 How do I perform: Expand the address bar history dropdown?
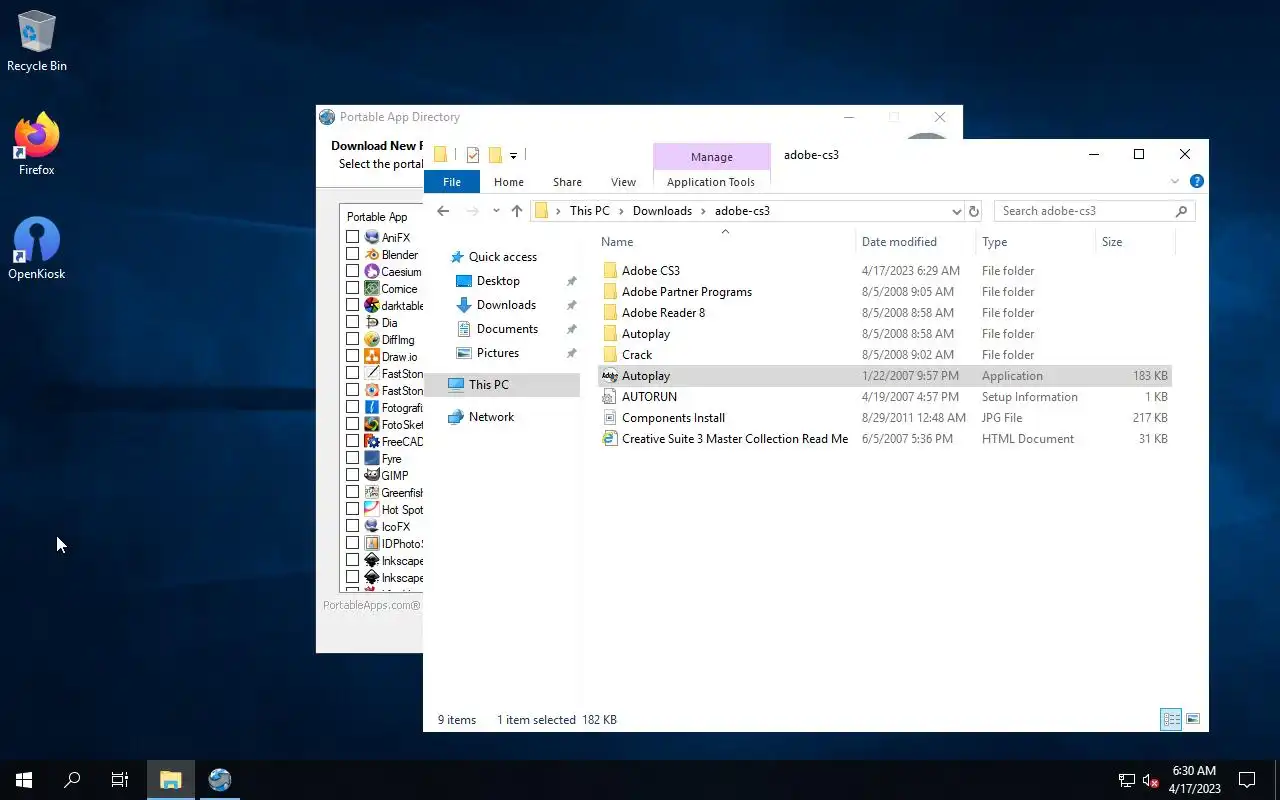pyautogui.click(x=956, y=211)
